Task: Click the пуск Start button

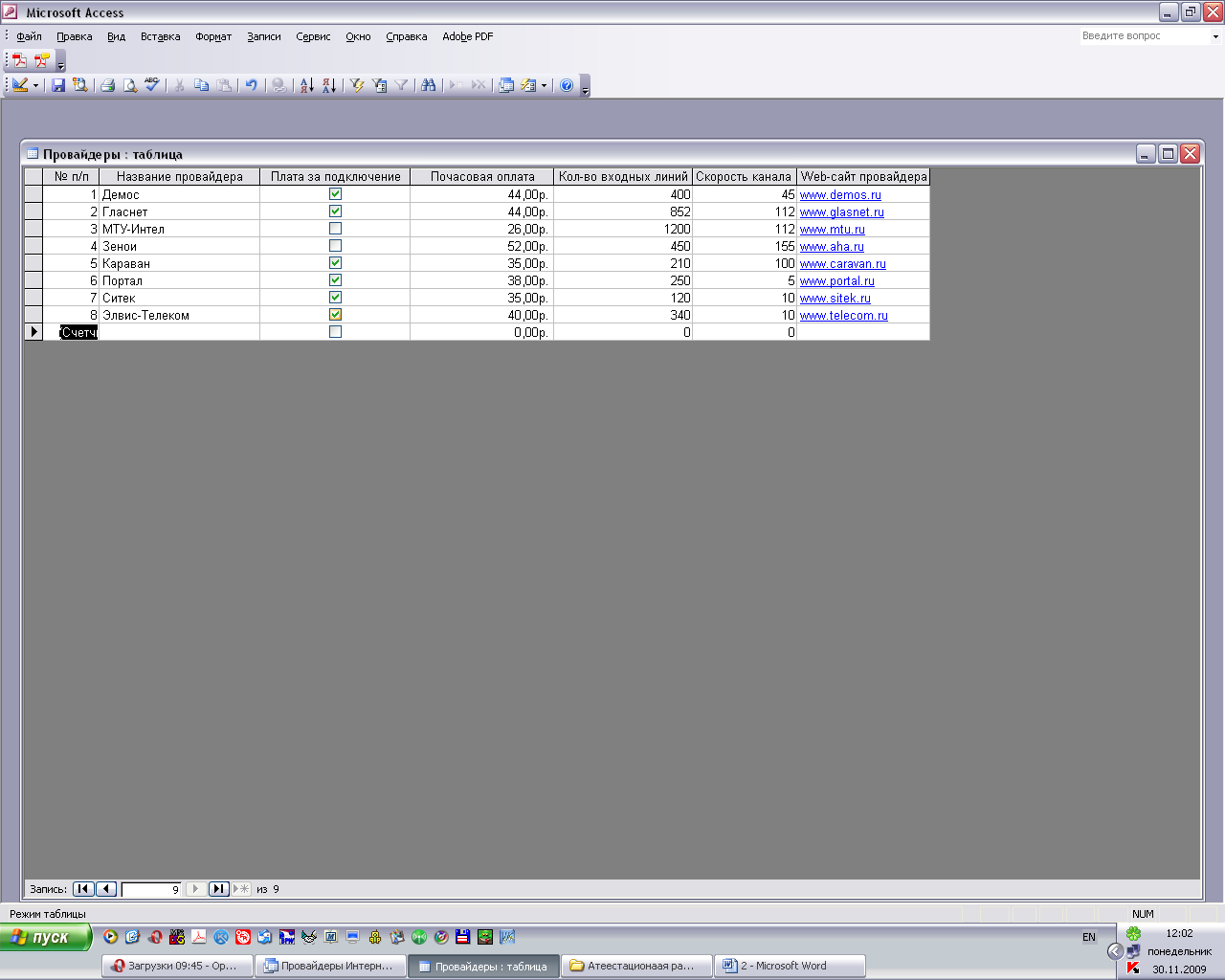Action: [x=46, y=937]
